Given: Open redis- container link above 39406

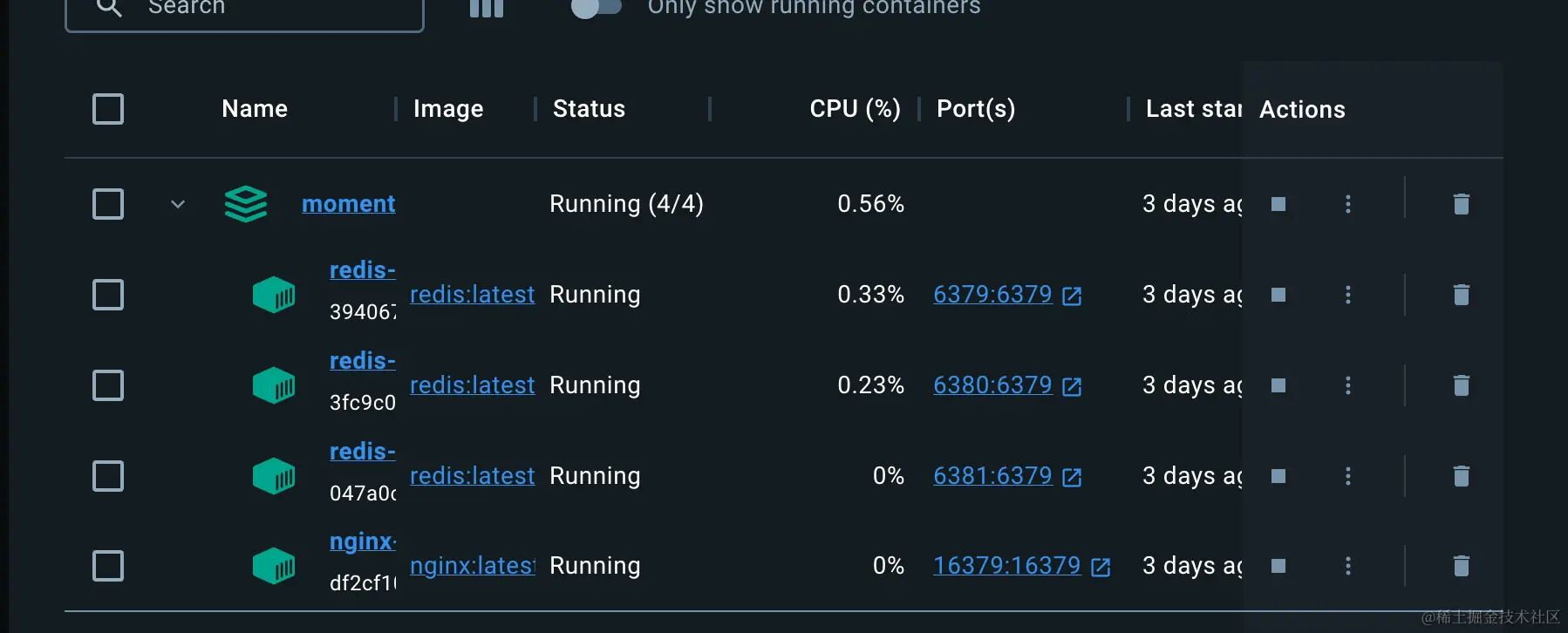Looking at the screenshot, I should [x=363, y=270].
